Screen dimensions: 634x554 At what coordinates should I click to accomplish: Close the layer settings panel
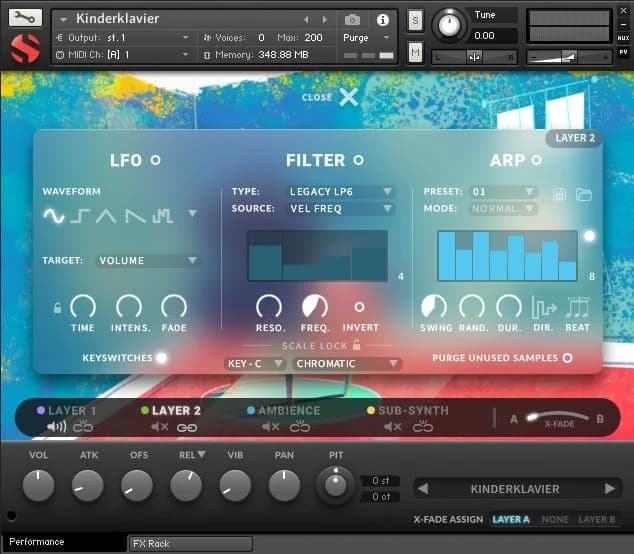pos(346,97)
